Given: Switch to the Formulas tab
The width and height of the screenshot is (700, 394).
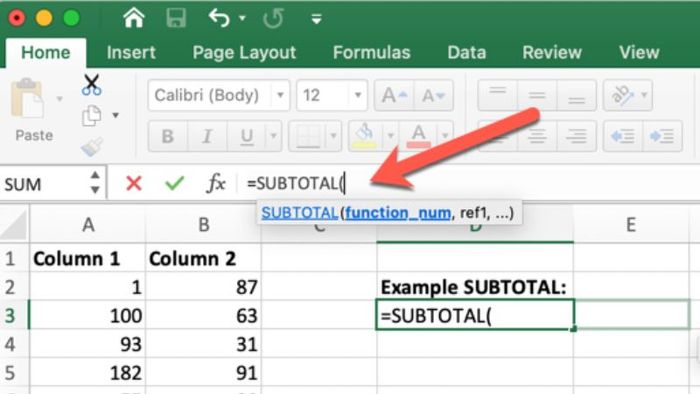Looking at the screenshot, I should point(371,53).
